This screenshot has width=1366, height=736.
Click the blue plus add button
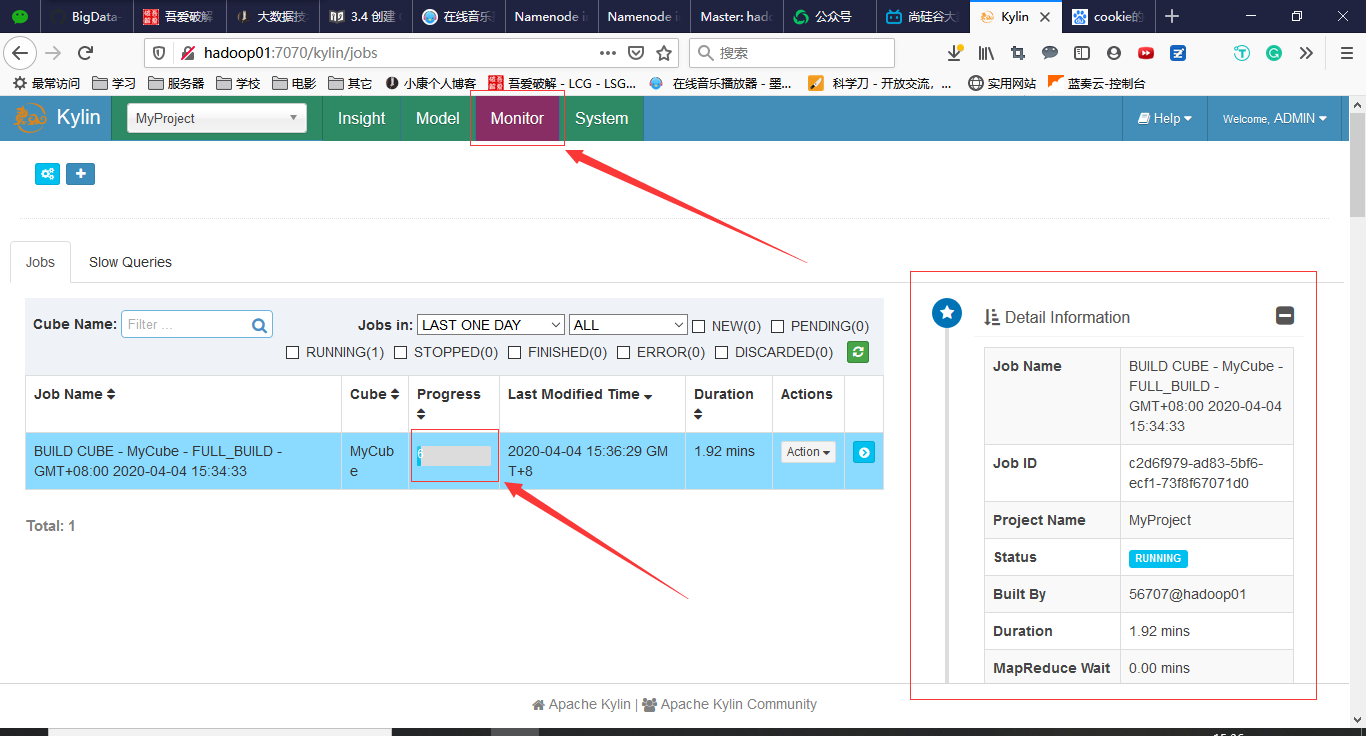(80, 174)
